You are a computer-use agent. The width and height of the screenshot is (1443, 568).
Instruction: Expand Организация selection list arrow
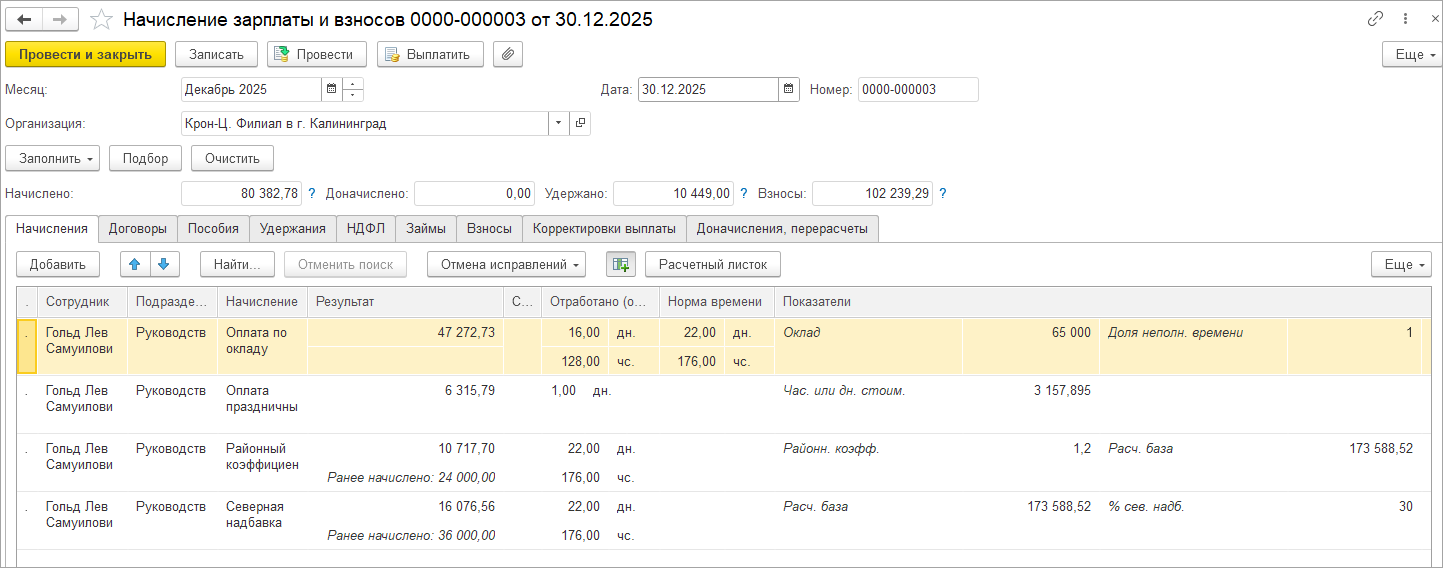click(558, 124)
